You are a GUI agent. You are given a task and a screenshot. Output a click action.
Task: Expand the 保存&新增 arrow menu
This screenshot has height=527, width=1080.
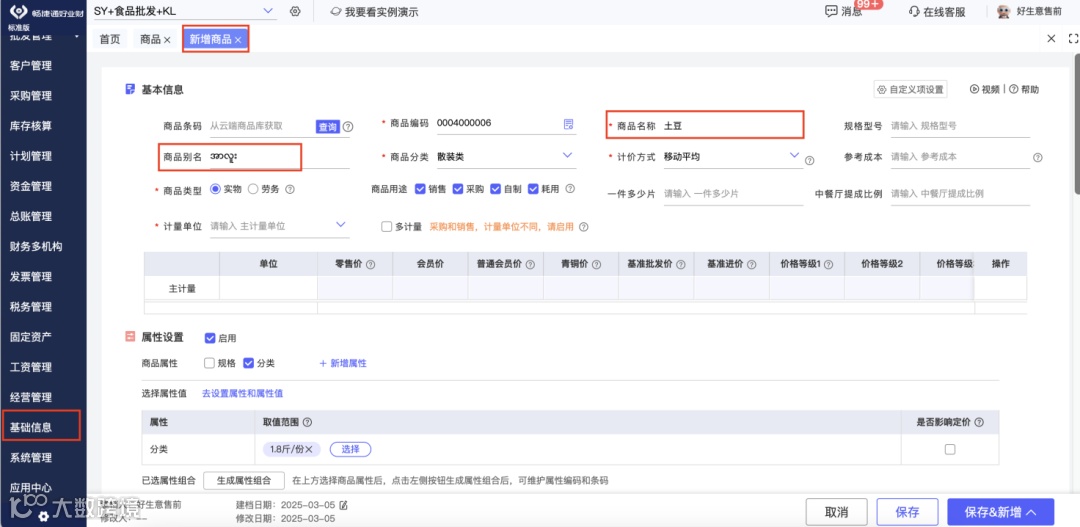click(x=1032, y=512)
